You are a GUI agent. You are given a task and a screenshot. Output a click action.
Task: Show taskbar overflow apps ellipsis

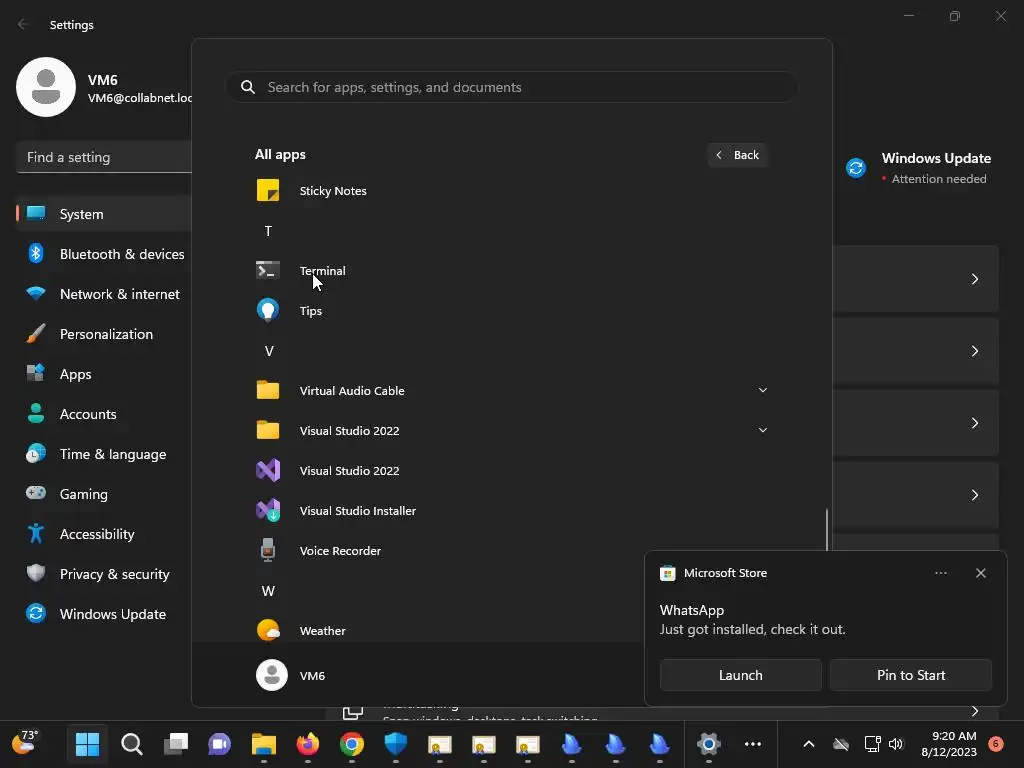(753, 744)
